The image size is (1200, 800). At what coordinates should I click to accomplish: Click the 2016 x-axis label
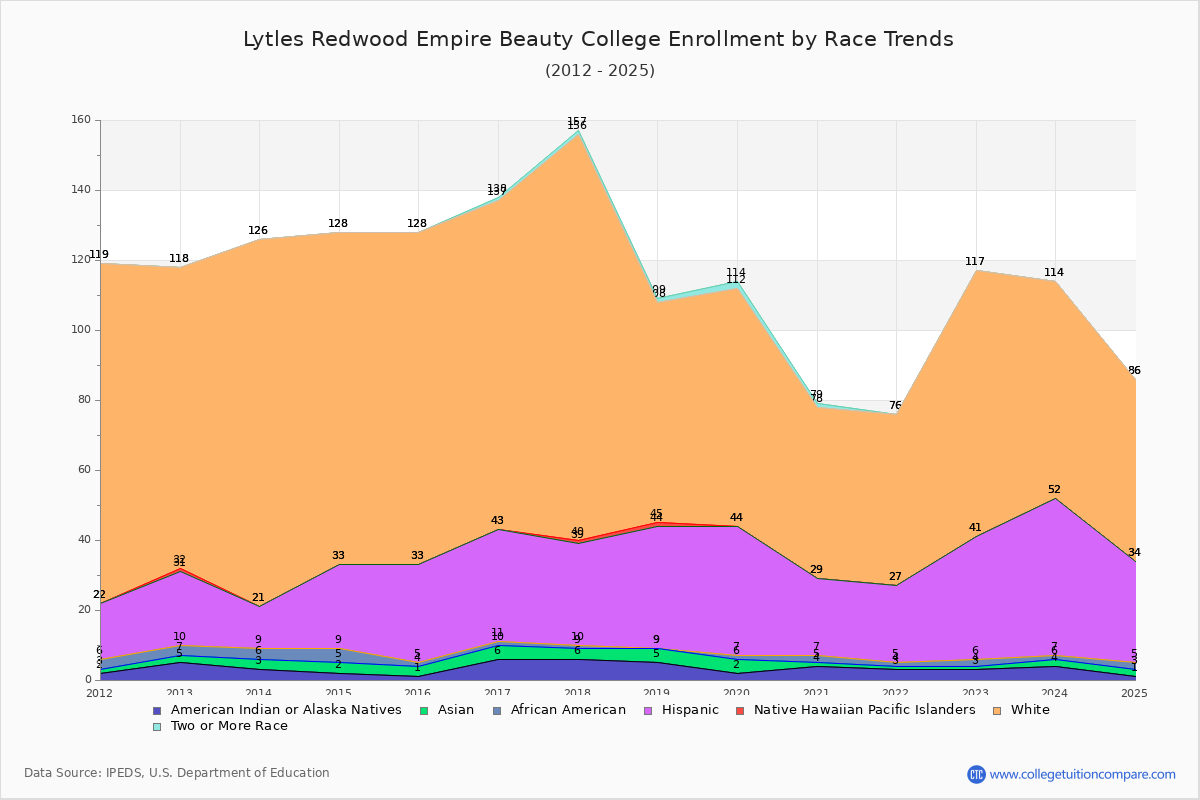418,693
